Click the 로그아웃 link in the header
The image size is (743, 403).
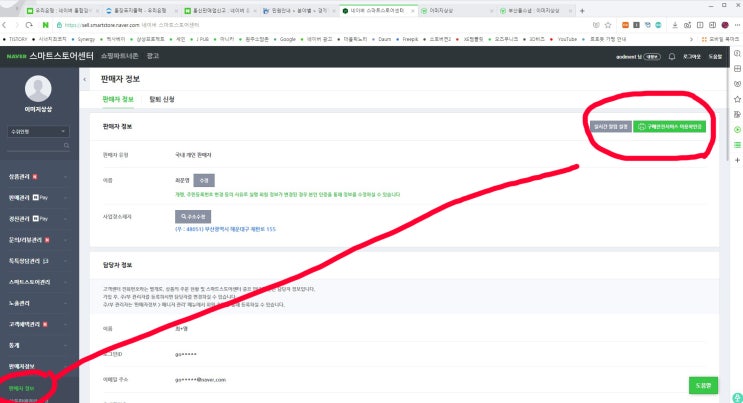(691, 56)
